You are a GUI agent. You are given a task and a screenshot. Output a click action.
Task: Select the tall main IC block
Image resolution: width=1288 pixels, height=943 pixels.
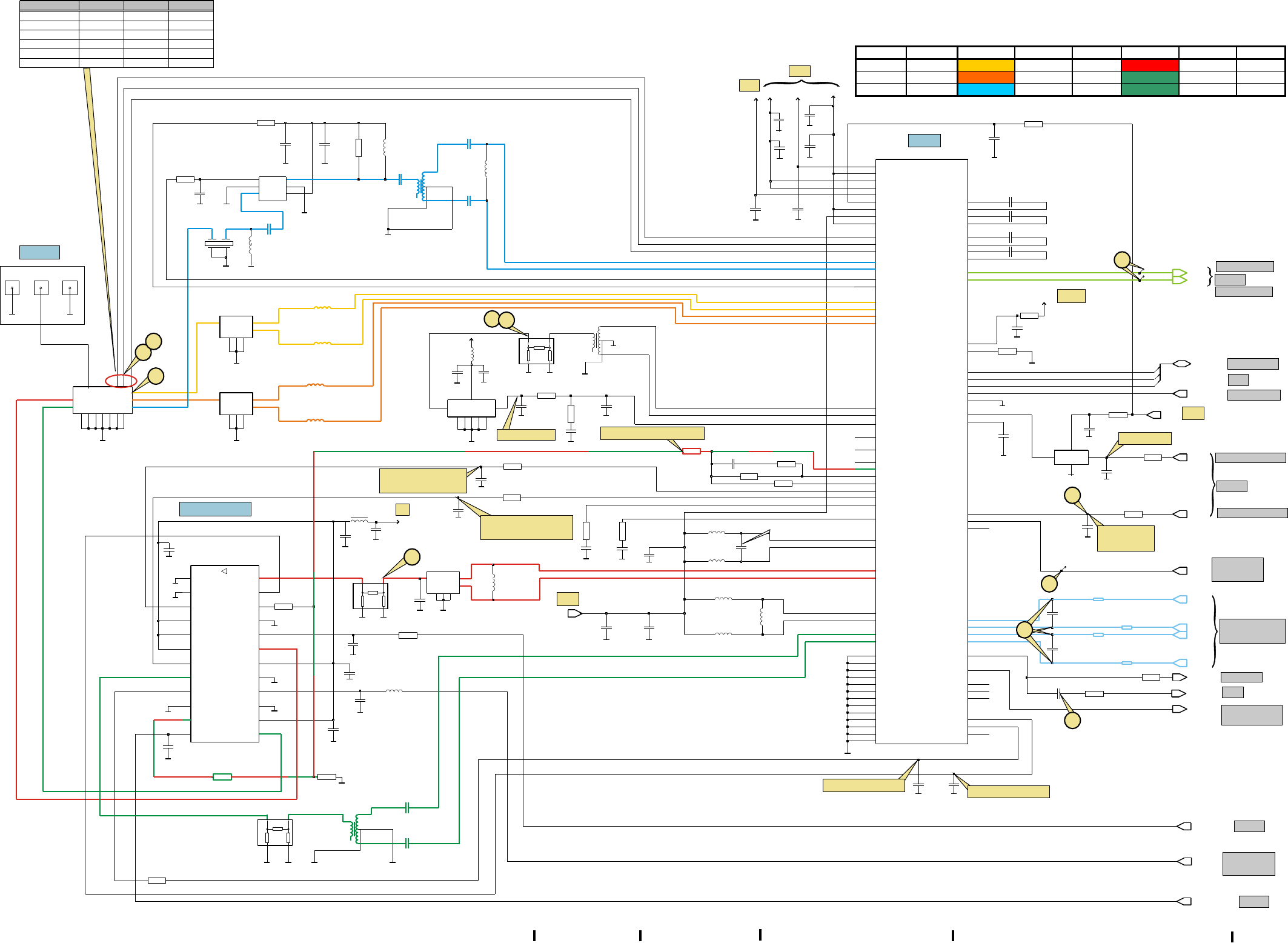pos(921,452)
